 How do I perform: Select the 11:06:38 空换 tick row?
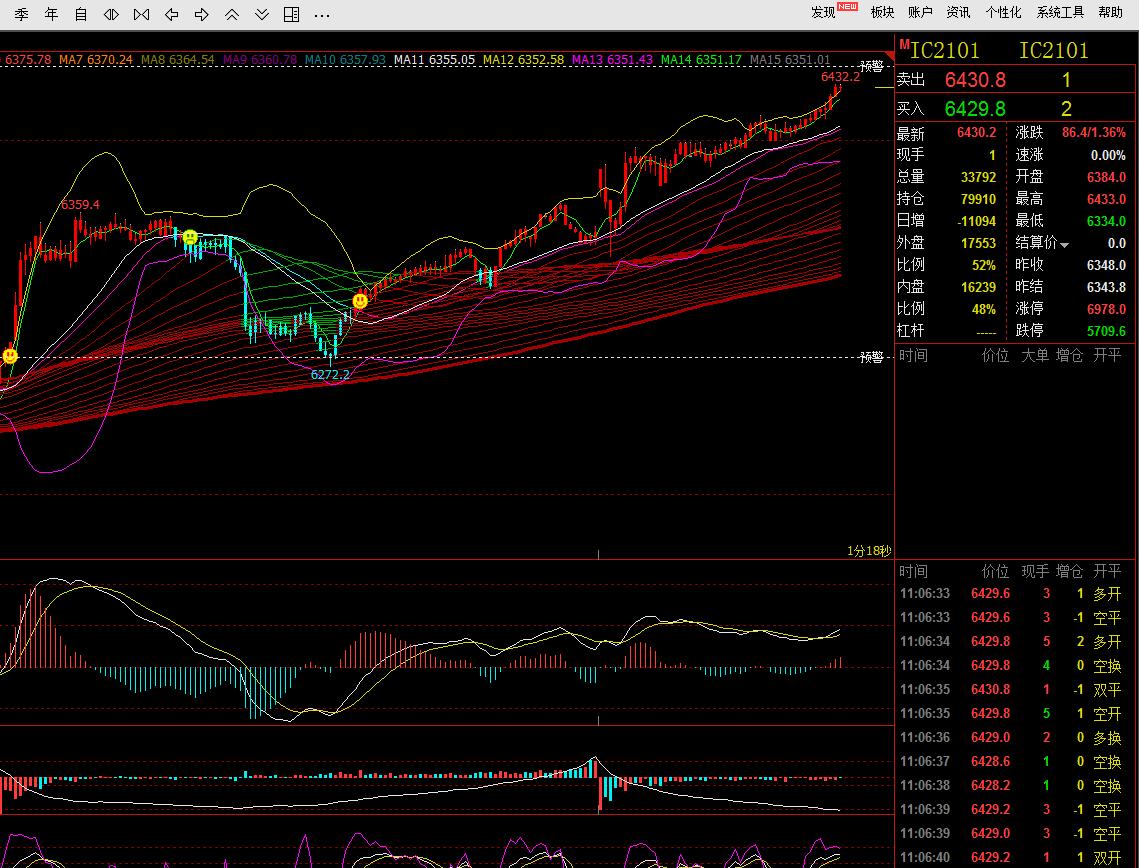[1013, 785]
